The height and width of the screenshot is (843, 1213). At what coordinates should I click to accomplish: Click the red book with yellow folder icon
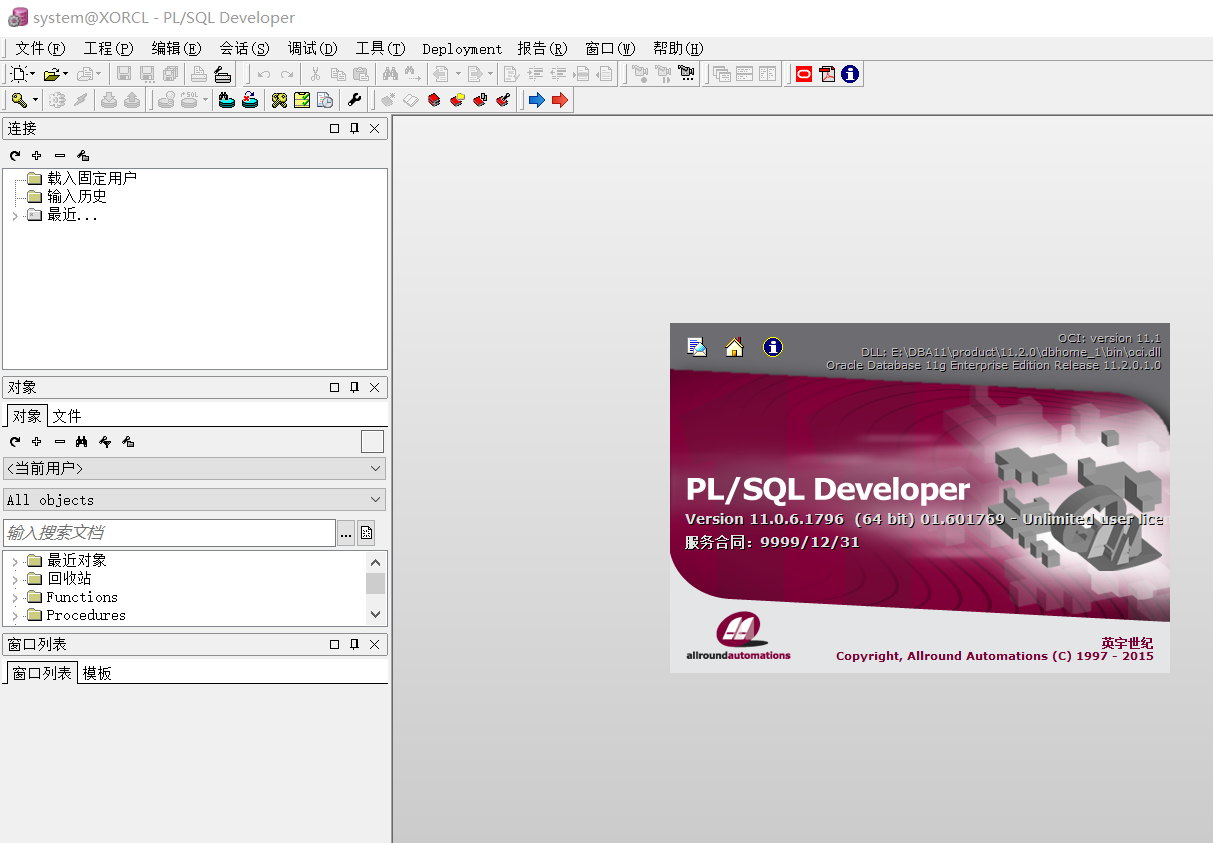tap(457, 100)
